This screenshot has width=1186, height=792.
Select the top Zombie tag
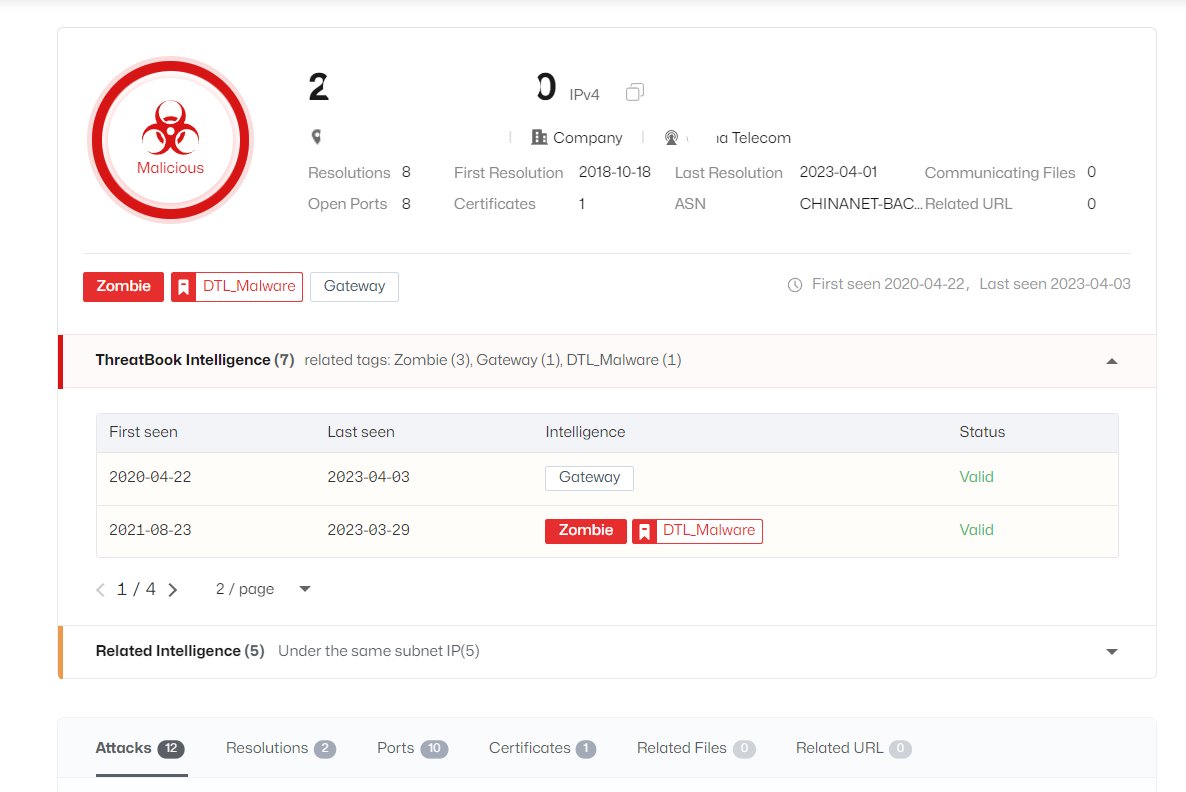[x=123, y=287]
